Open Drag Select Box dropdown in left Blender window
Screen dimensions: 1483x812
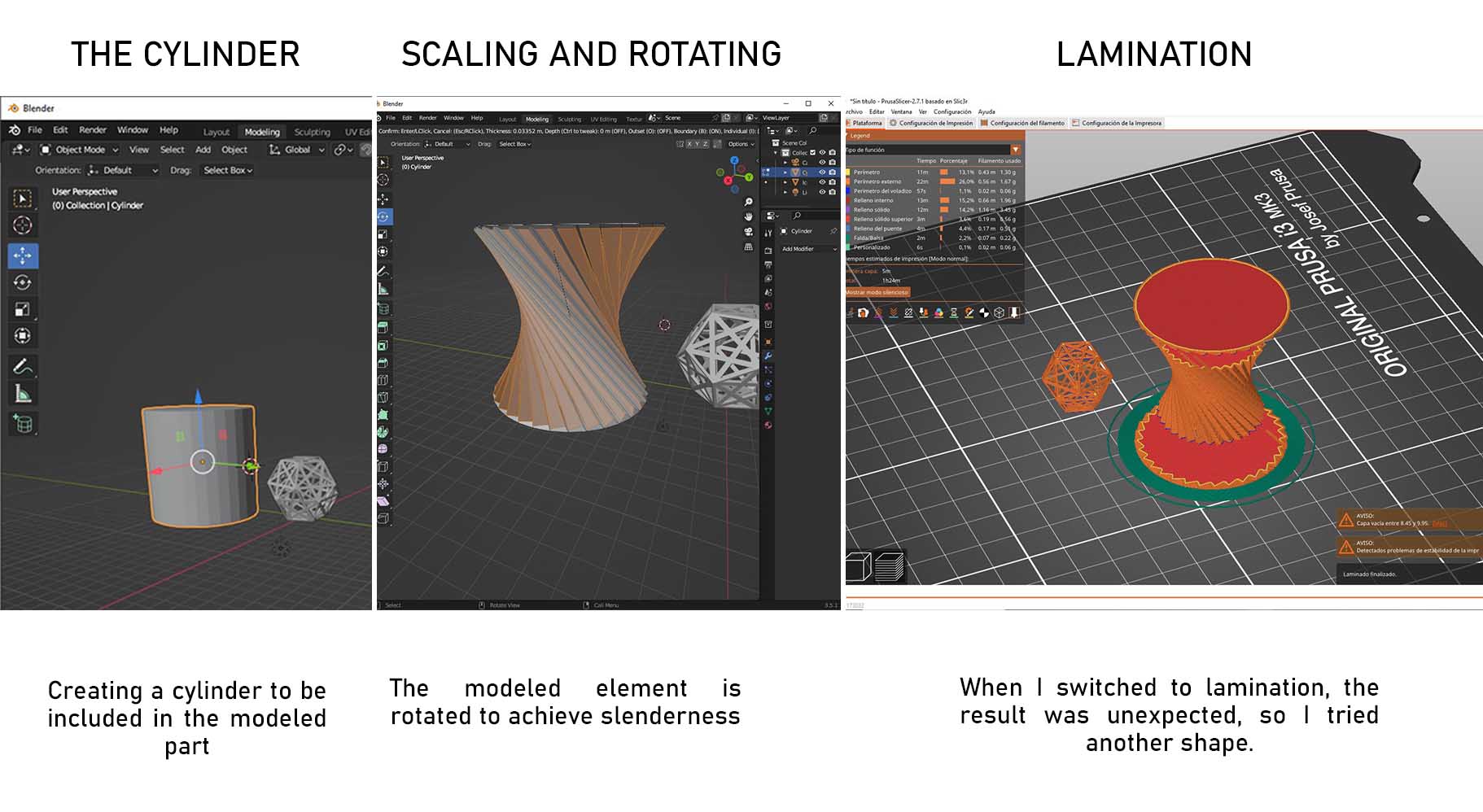(x=228, y=170)
